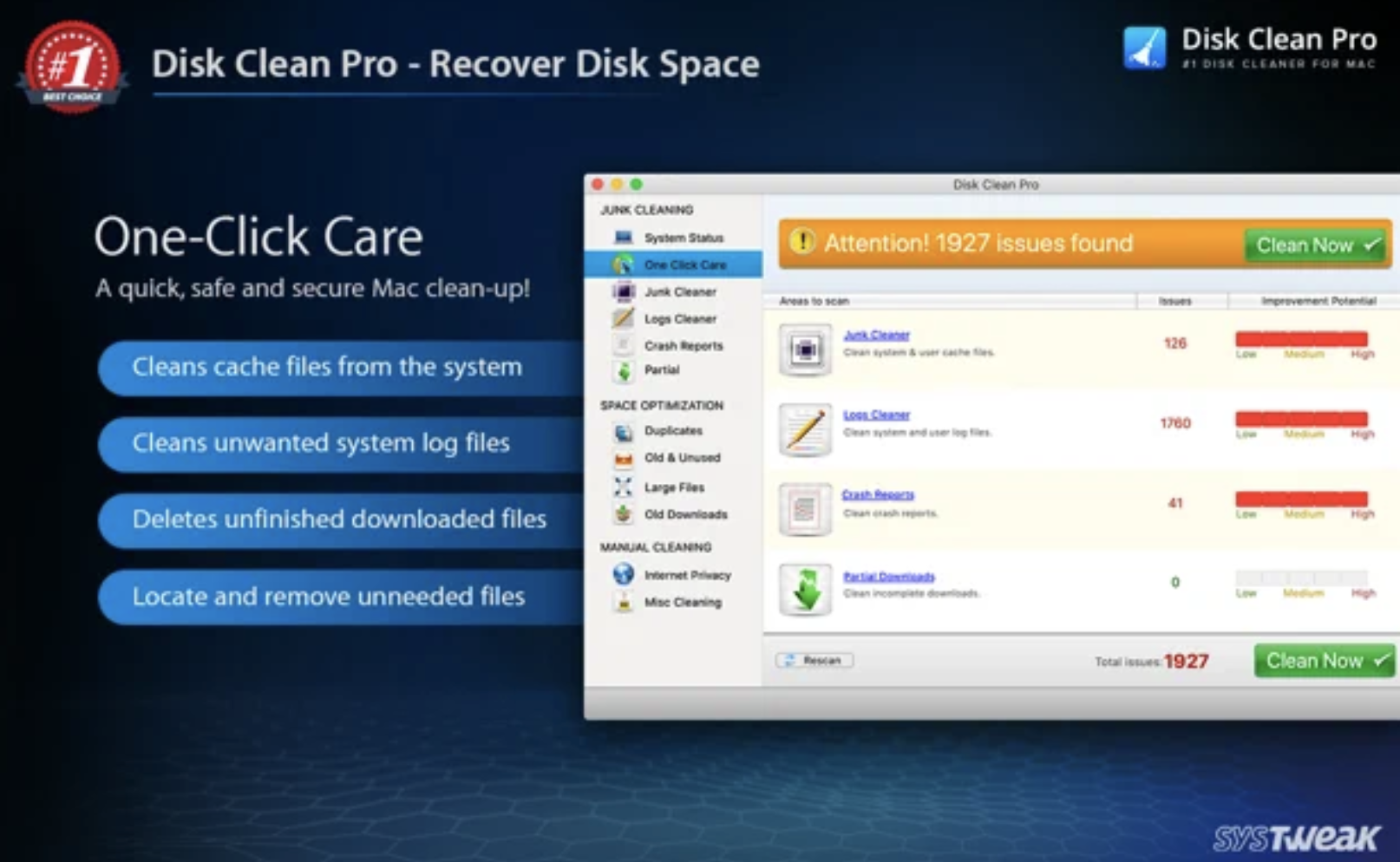
Task: Open System Status in the sidebar
Action: 673,238
